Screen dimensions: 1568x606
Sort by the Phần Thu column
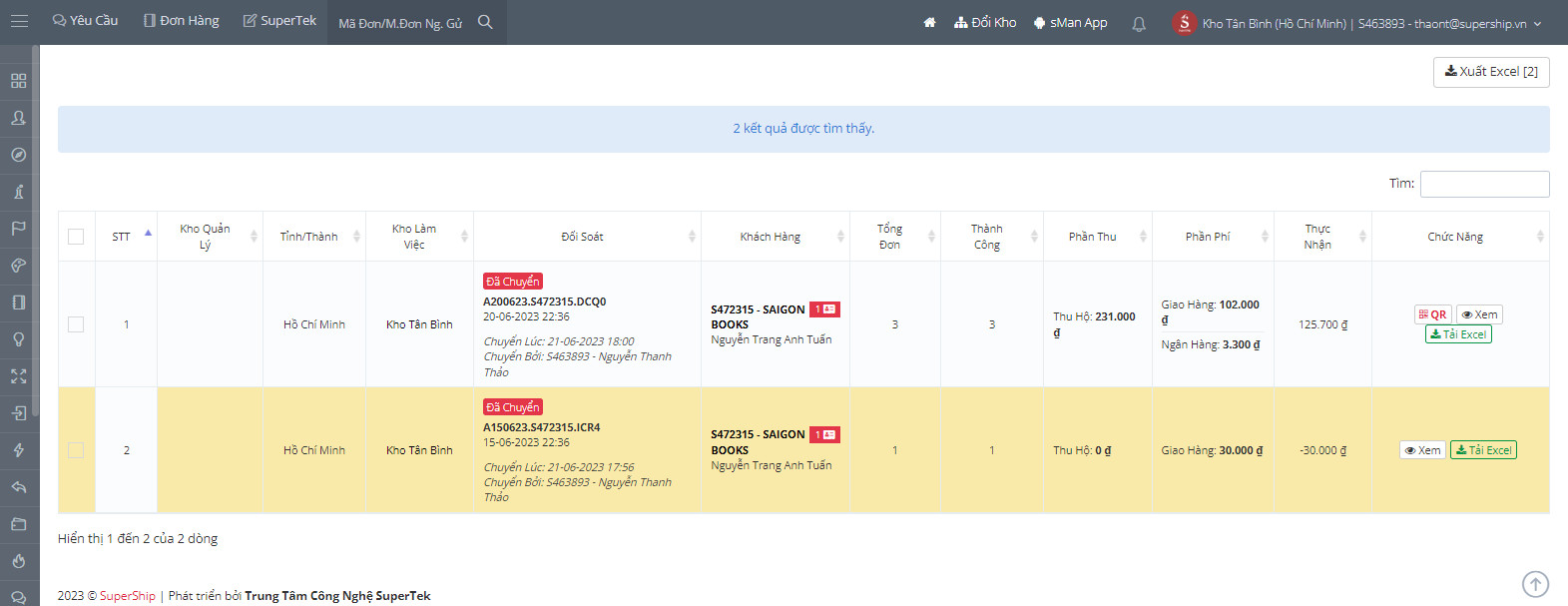pos(1098,237)
